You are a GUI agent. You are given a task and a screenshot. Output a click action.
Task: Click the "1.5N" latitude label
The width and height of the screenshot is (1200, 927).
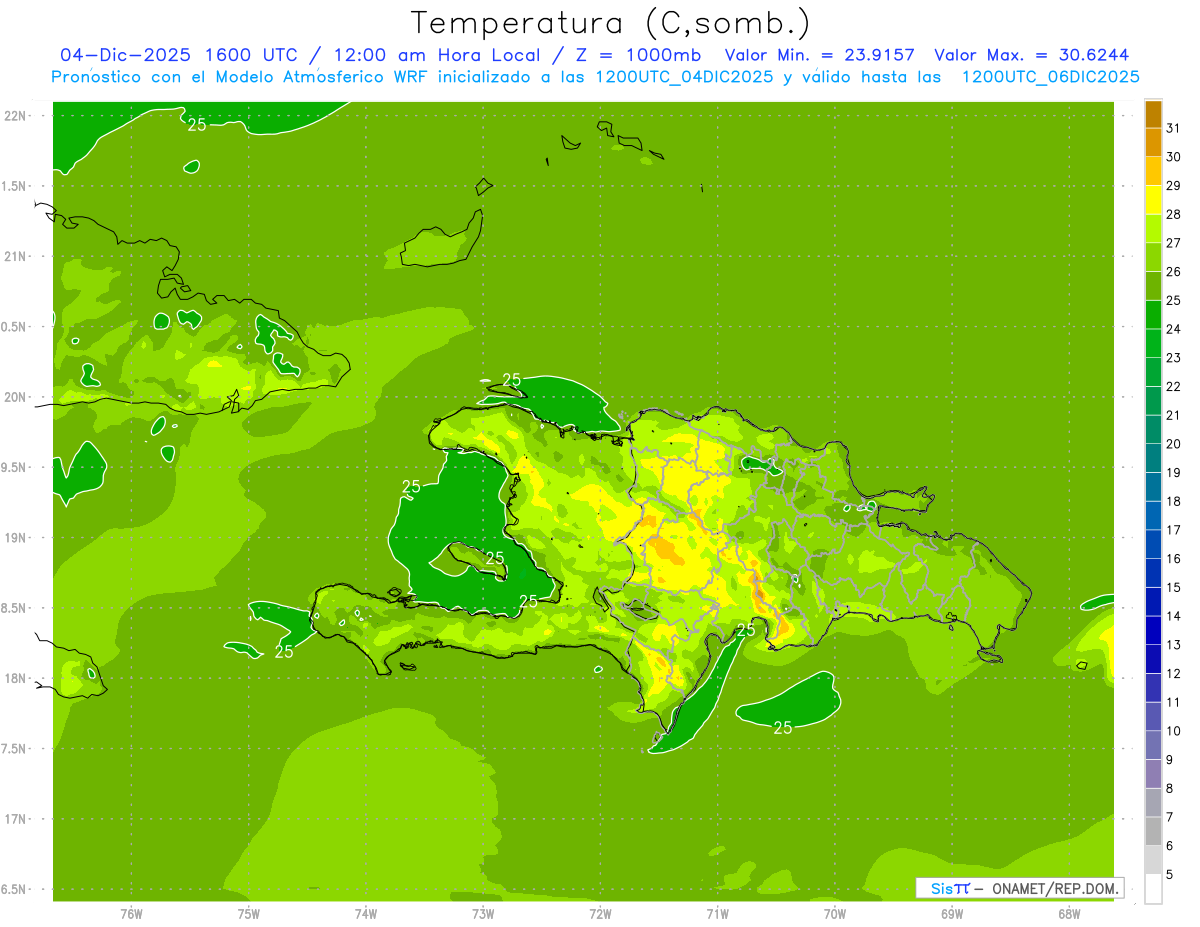pyautogui.click(x=16, y=186)
